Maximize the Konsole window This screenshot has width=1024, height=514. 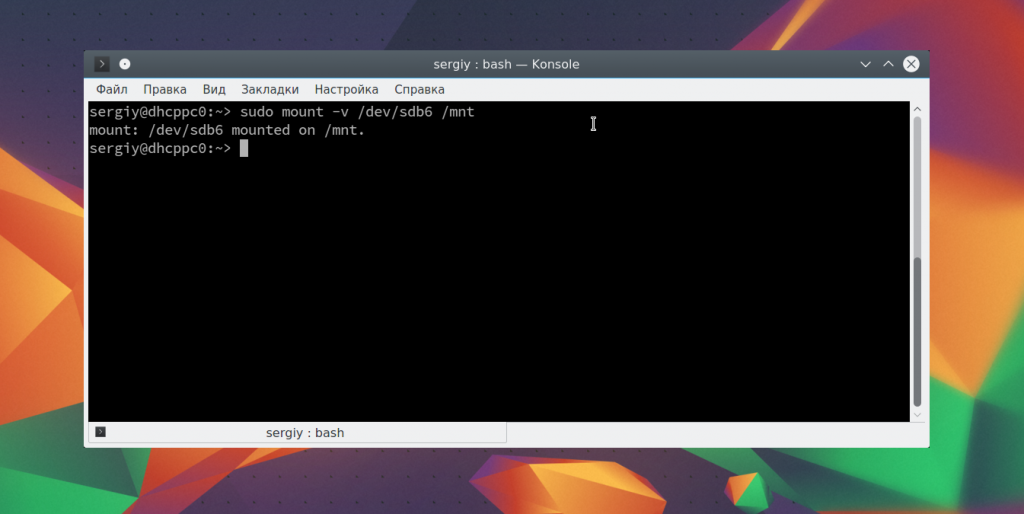[888, 64]
